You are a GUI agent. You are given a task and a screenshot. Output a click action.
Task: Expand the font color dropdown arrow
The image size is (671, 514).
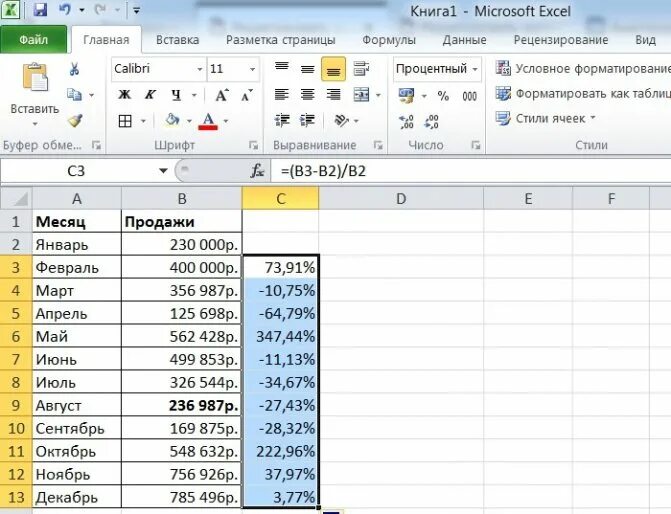click(226, 121)
